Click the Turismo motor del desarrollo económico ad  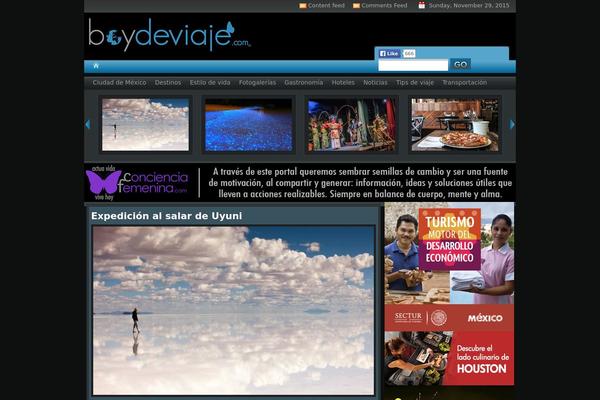449,267
